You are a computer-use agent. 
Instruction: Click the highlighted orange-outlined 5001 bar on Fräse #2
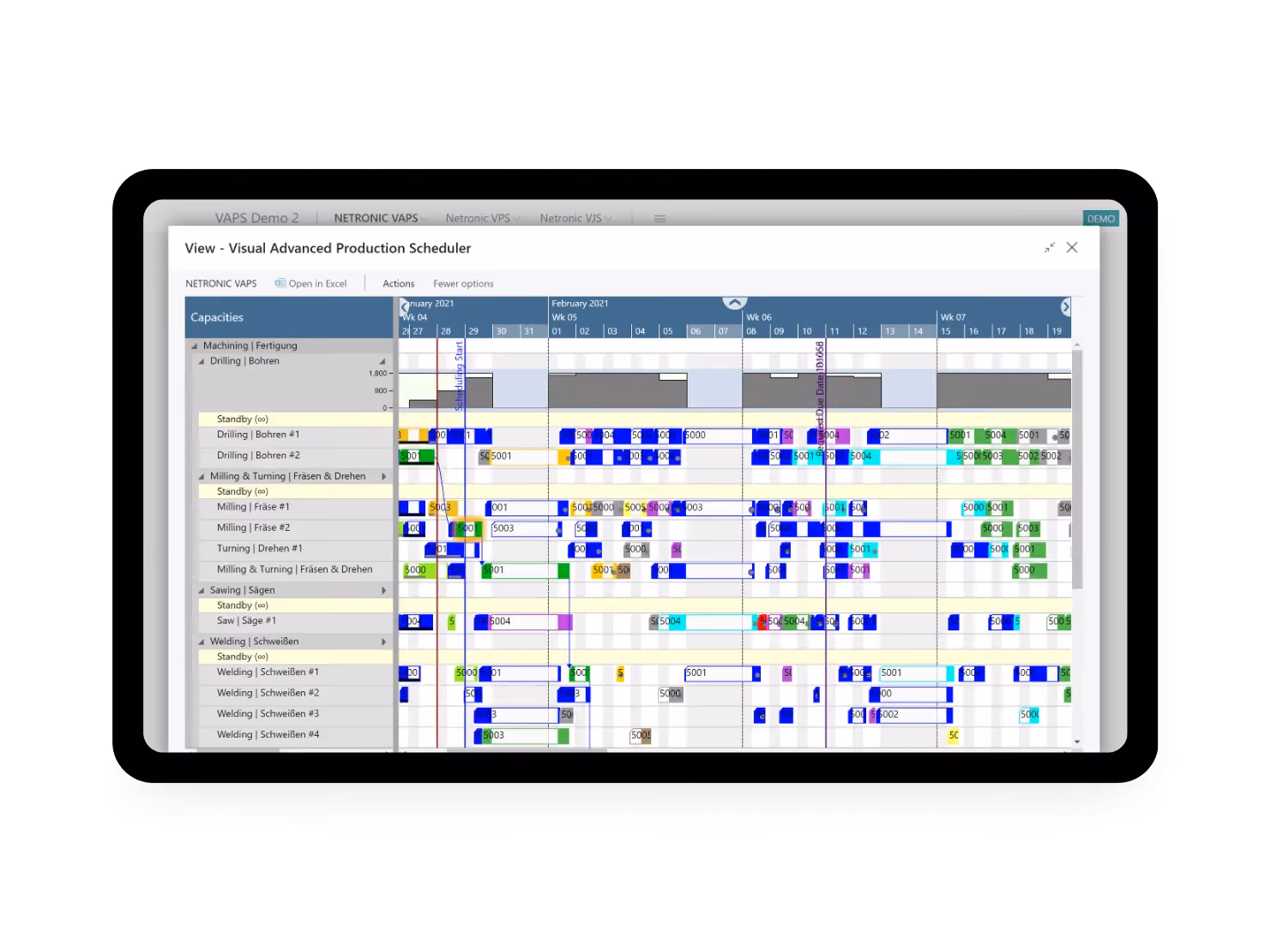tap(468, 528)
